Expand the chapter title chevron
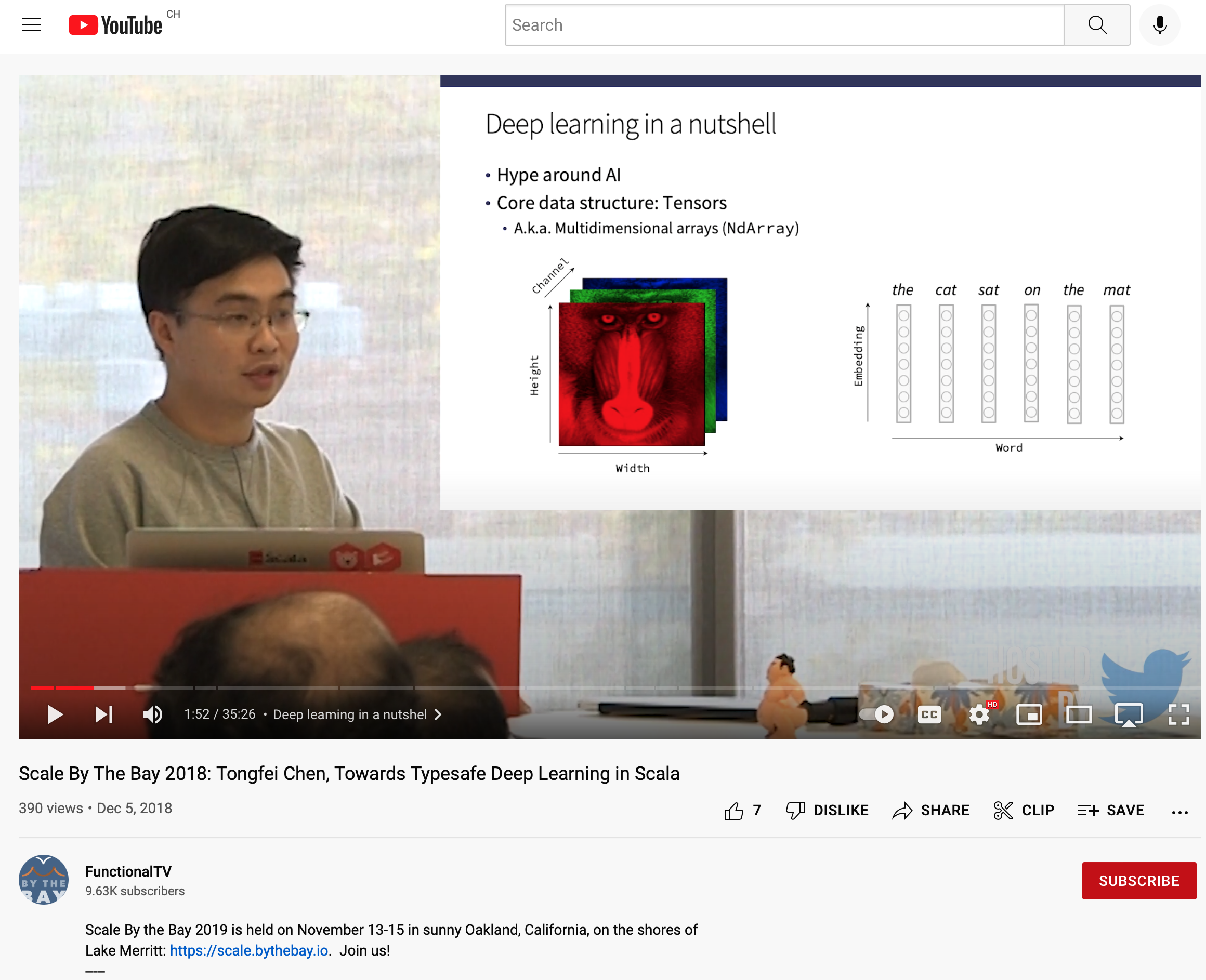Screen dimensions: 1206x980 click(x=438, y=714)
